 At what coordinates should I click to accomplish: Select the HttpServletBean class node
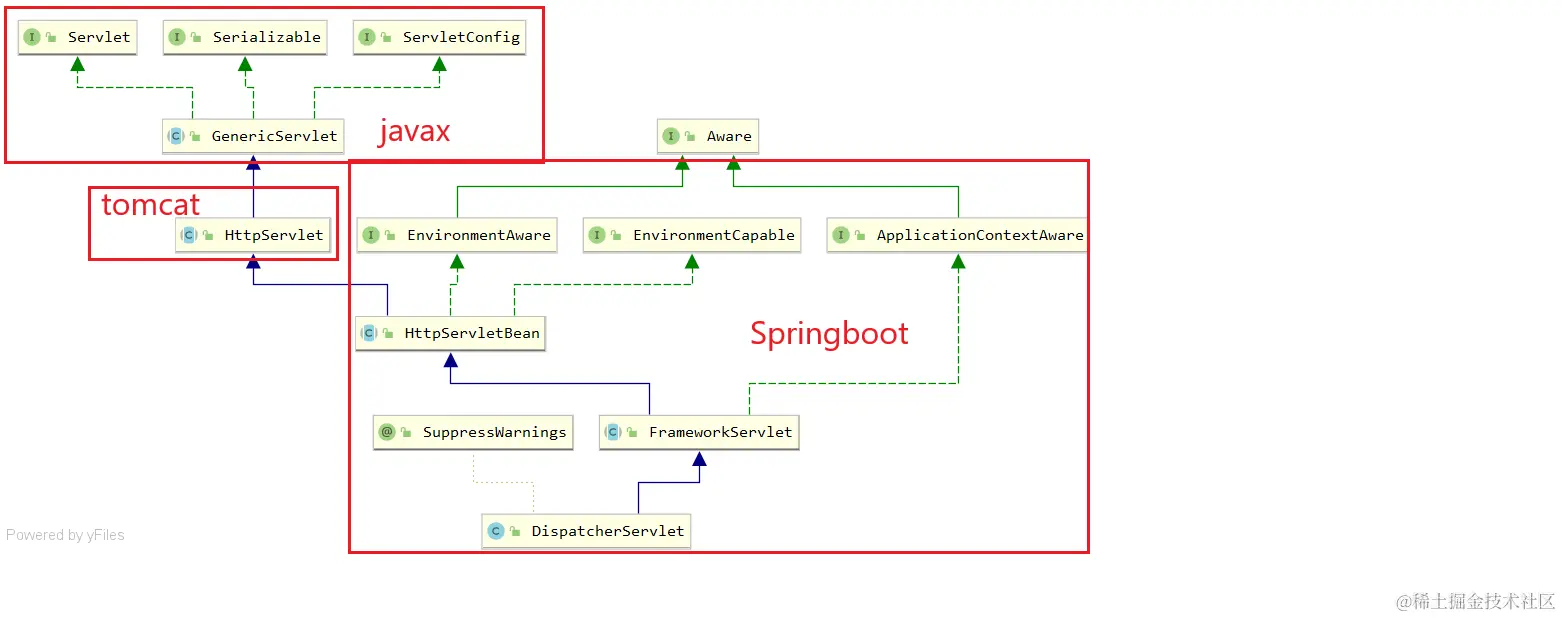coord(450,333)
